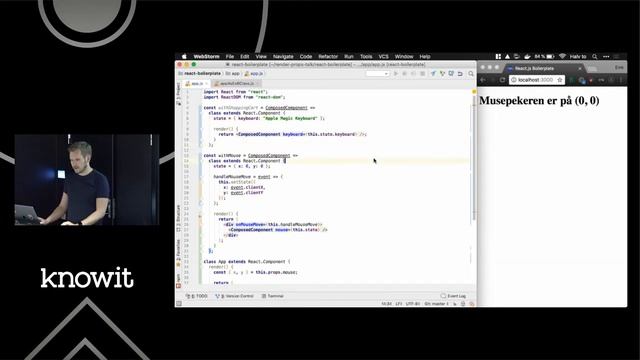The image size is (640, 360).
Task: Open the Structure tool window sidebar tab
Action: click(178, 218)
